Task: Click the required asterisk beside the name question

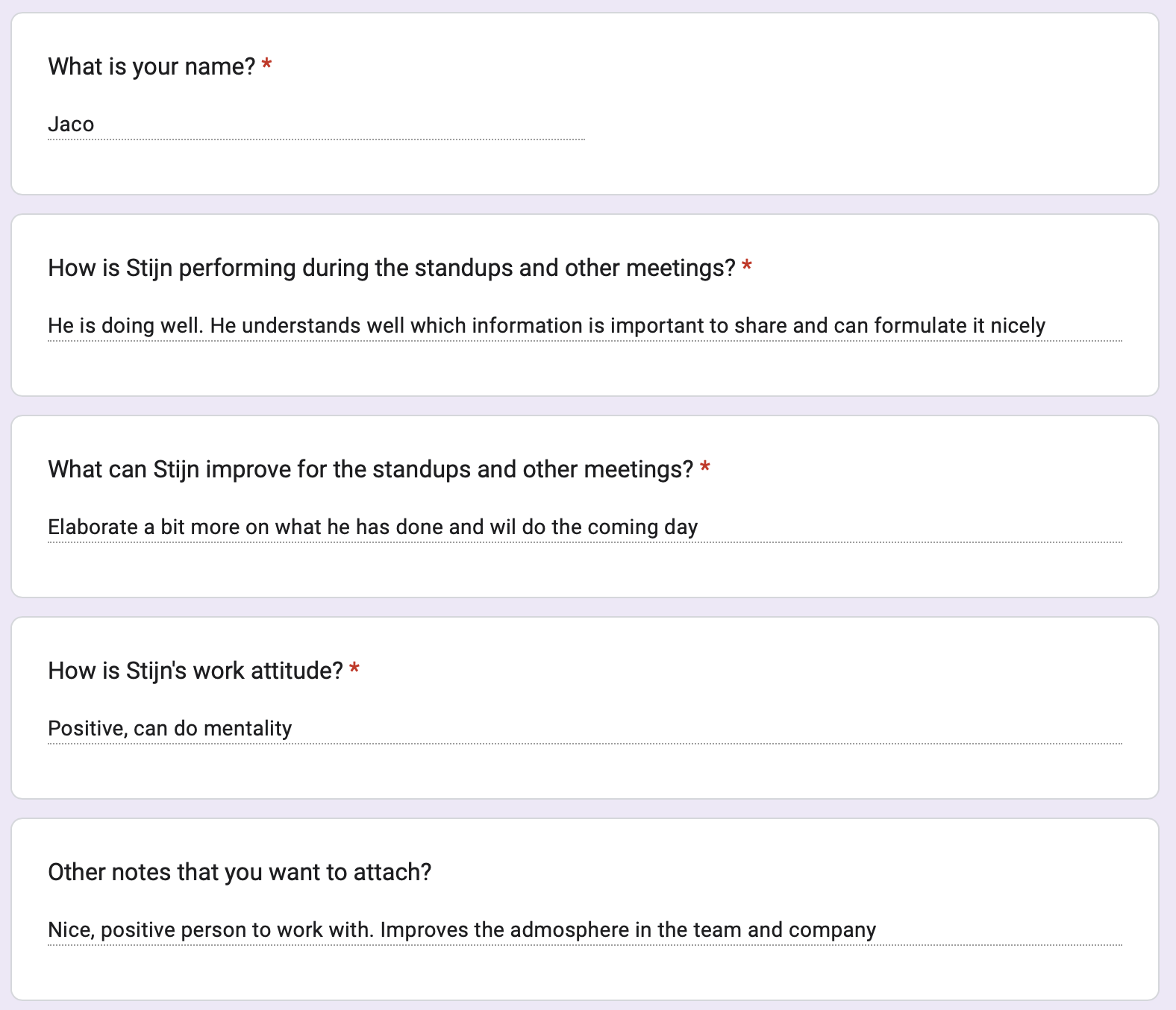Action: [266, 66]
